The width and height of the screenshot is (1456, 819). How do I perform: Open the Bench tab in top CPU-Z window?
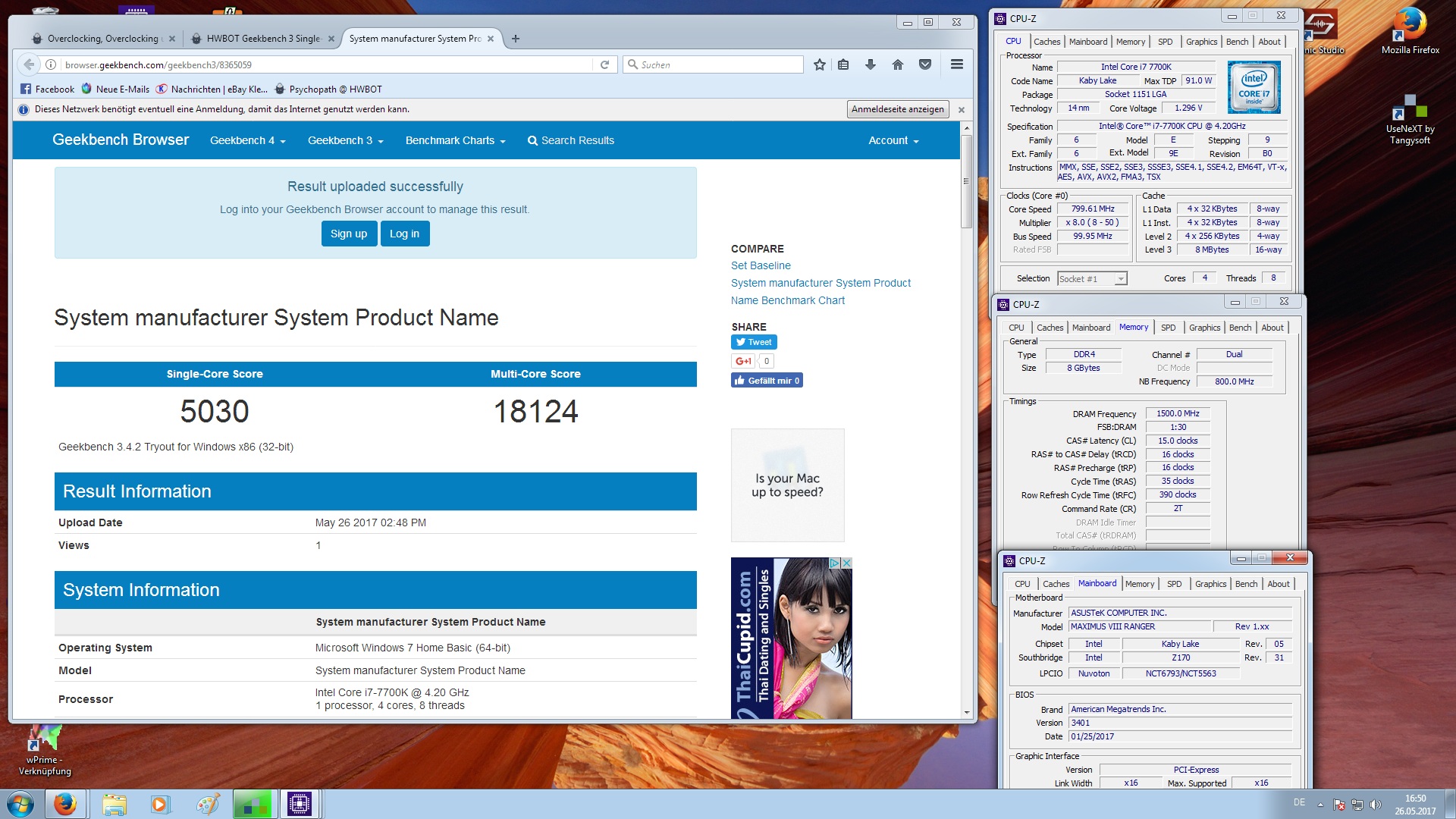point(1237,42)
